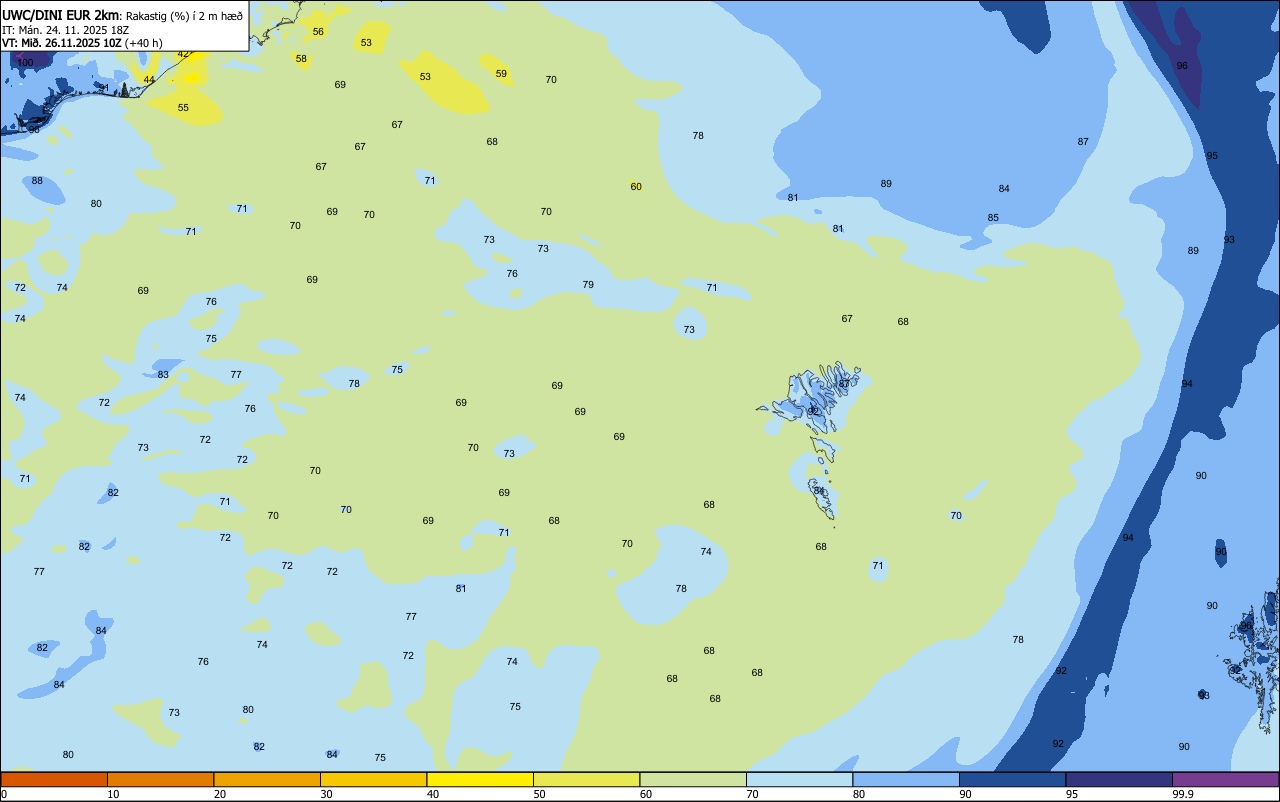Click the 'VT: Mið. 26.11.2025 10Z (+40 h)' line
Viewport: 1280px width, 802px height.
[82, 43]
